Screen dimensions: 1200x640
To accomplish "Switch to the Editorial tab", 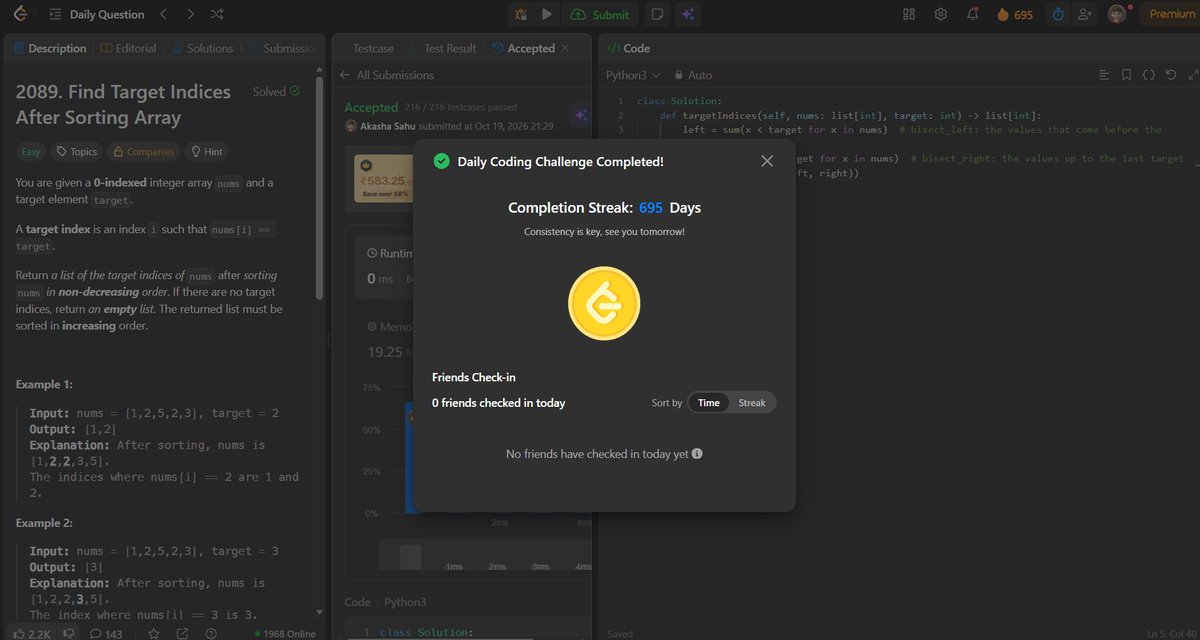I will 129,48.
